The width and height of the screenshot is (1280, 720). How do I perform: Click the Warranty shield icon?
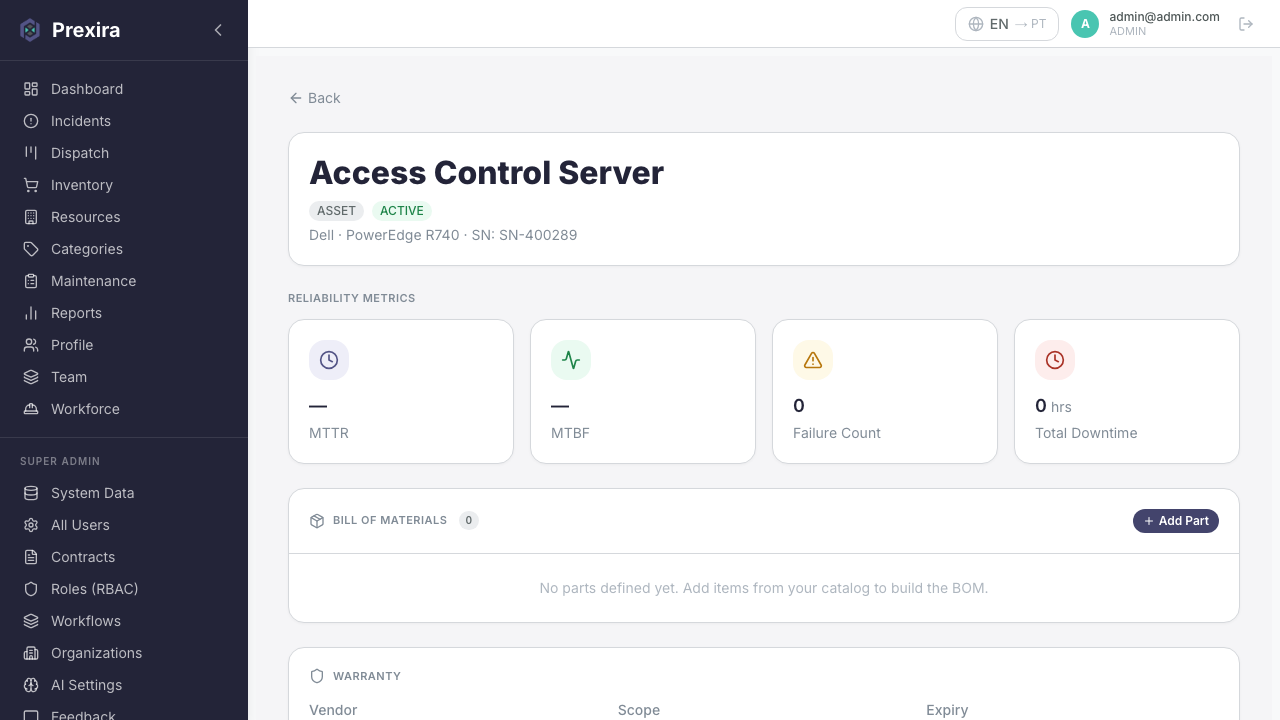[x=317, y=676]
